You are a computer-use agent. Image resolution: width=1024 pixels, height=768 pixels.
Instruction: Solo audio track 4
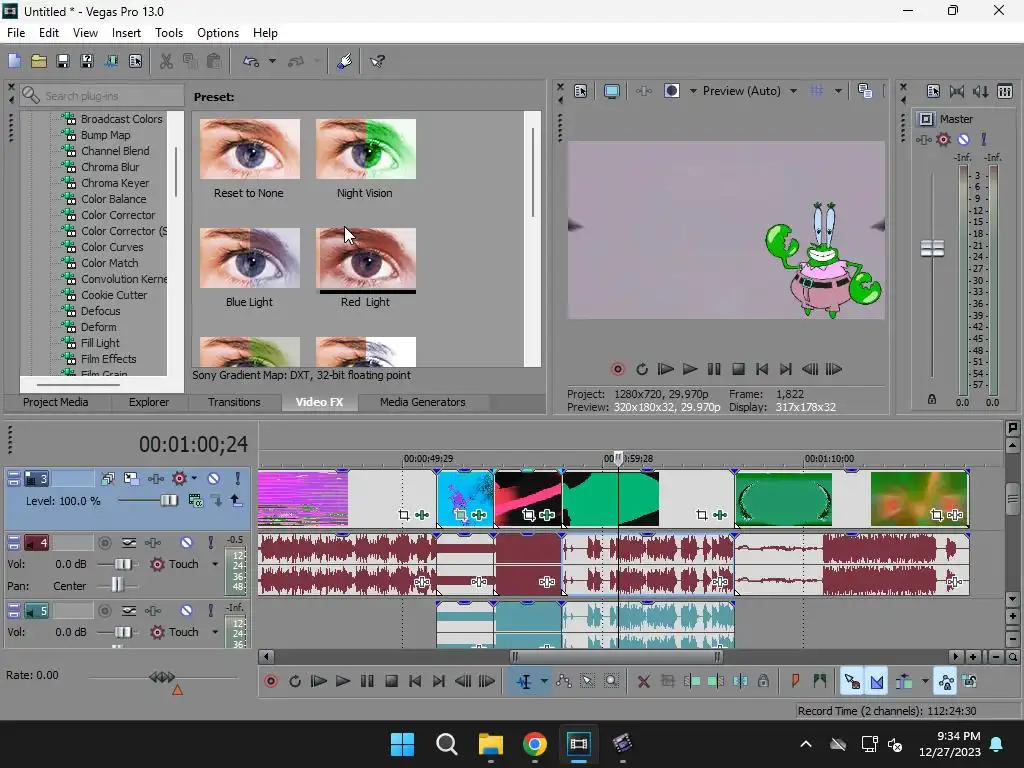point(210,543)
